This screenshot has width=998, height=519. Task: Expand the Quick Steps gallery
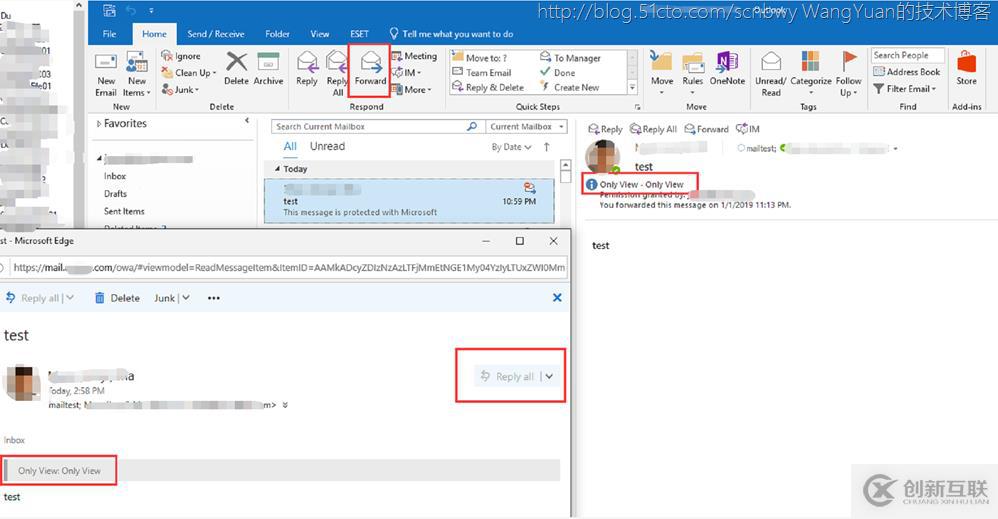[x=633, y=87]
